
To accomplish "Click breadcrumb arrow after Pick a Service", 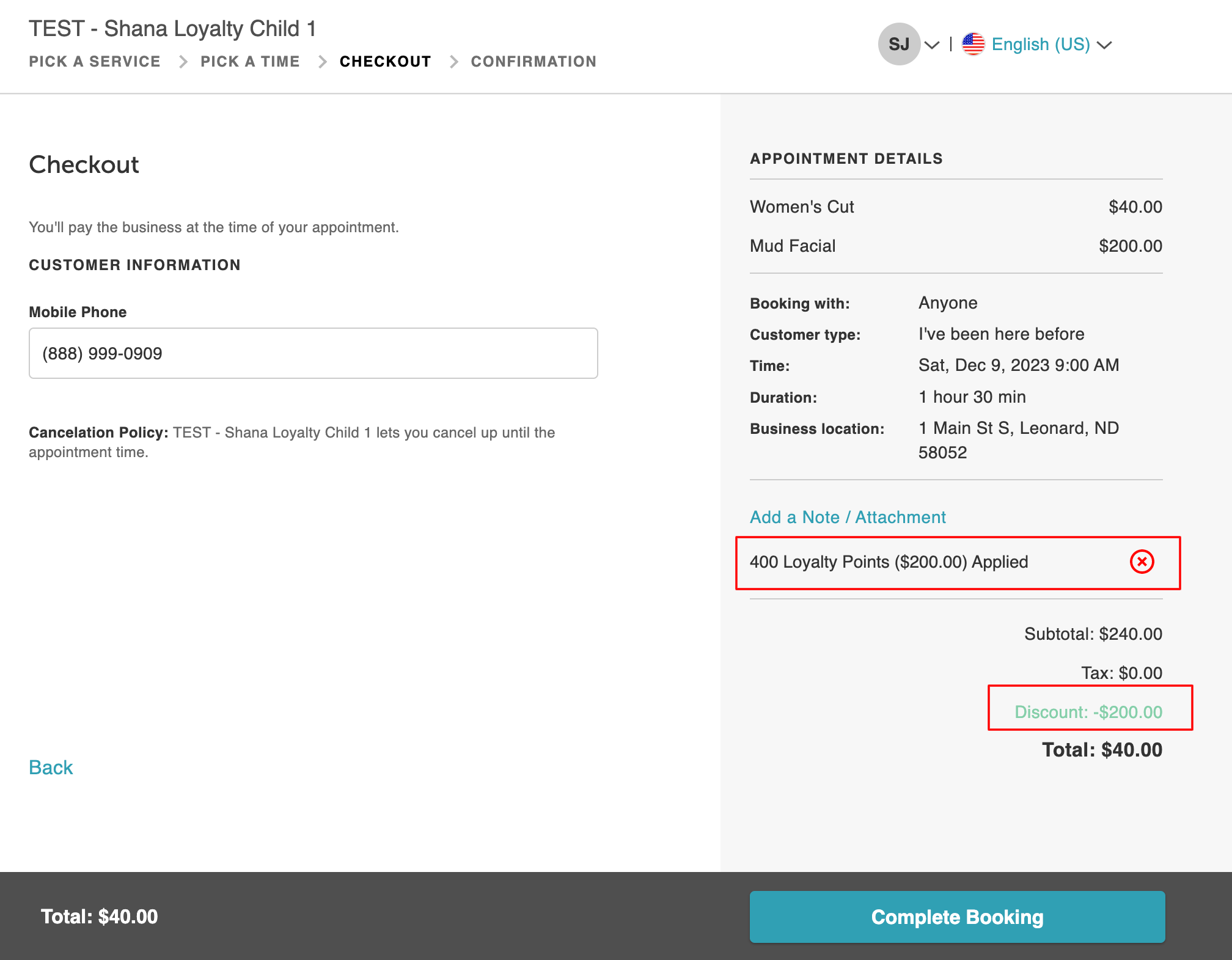I will pyautogui.click(x=182, y=62).
